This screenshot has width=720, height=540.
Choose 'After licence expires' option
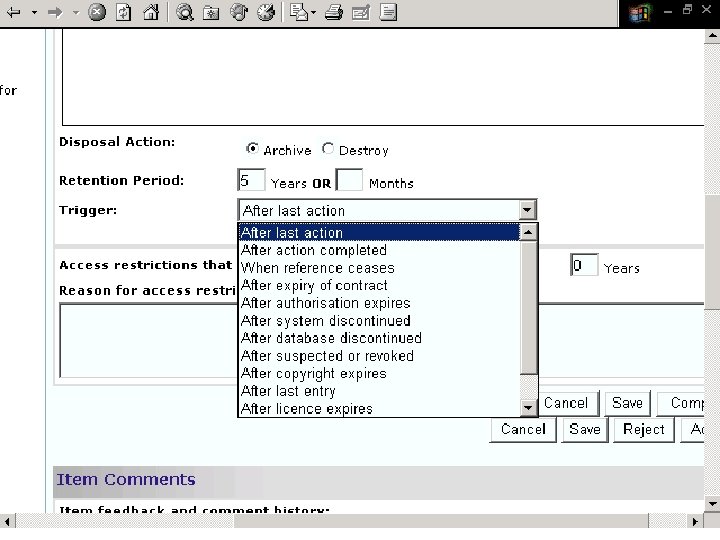[379, 409]
